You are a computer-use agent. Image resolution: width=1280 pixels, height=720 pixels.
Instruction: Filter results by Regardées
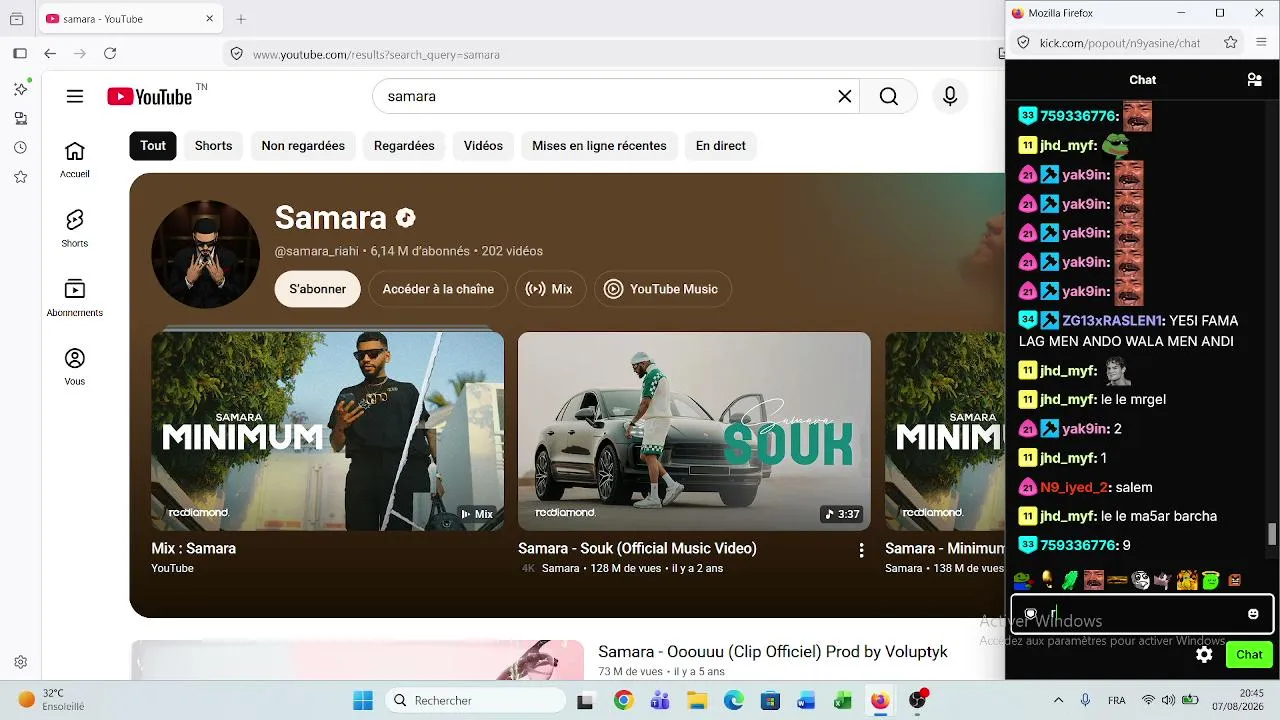click(x=404, y=146)
